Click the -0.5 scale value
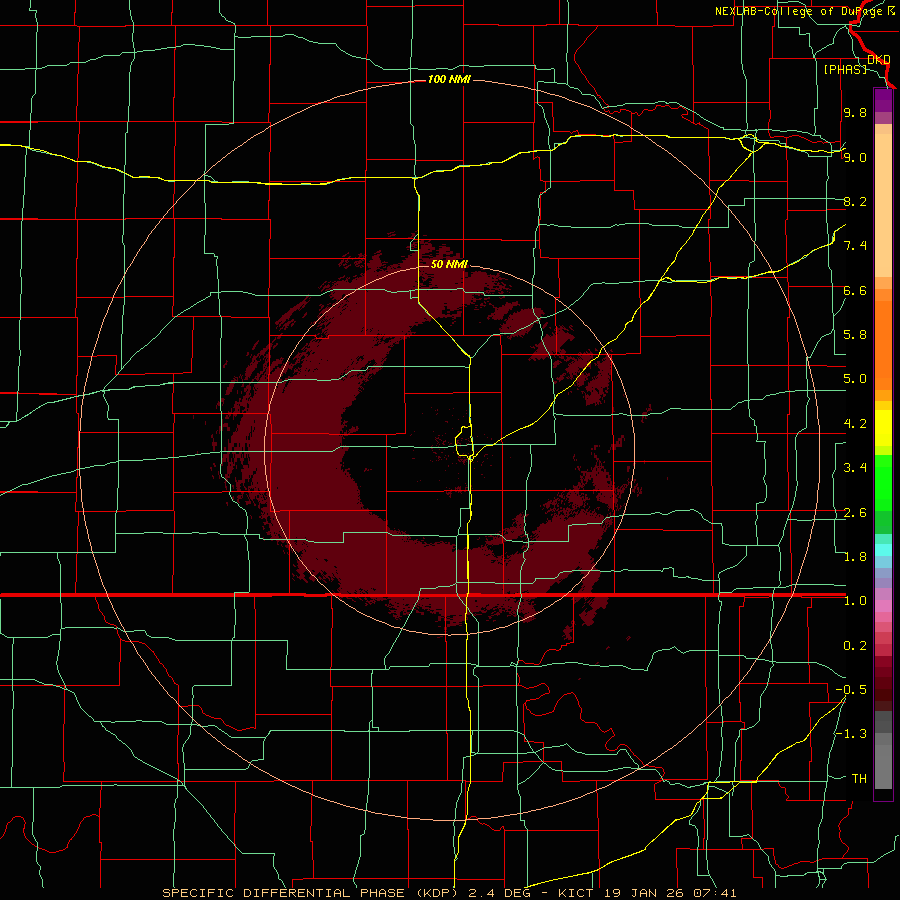 click(851, 690)
